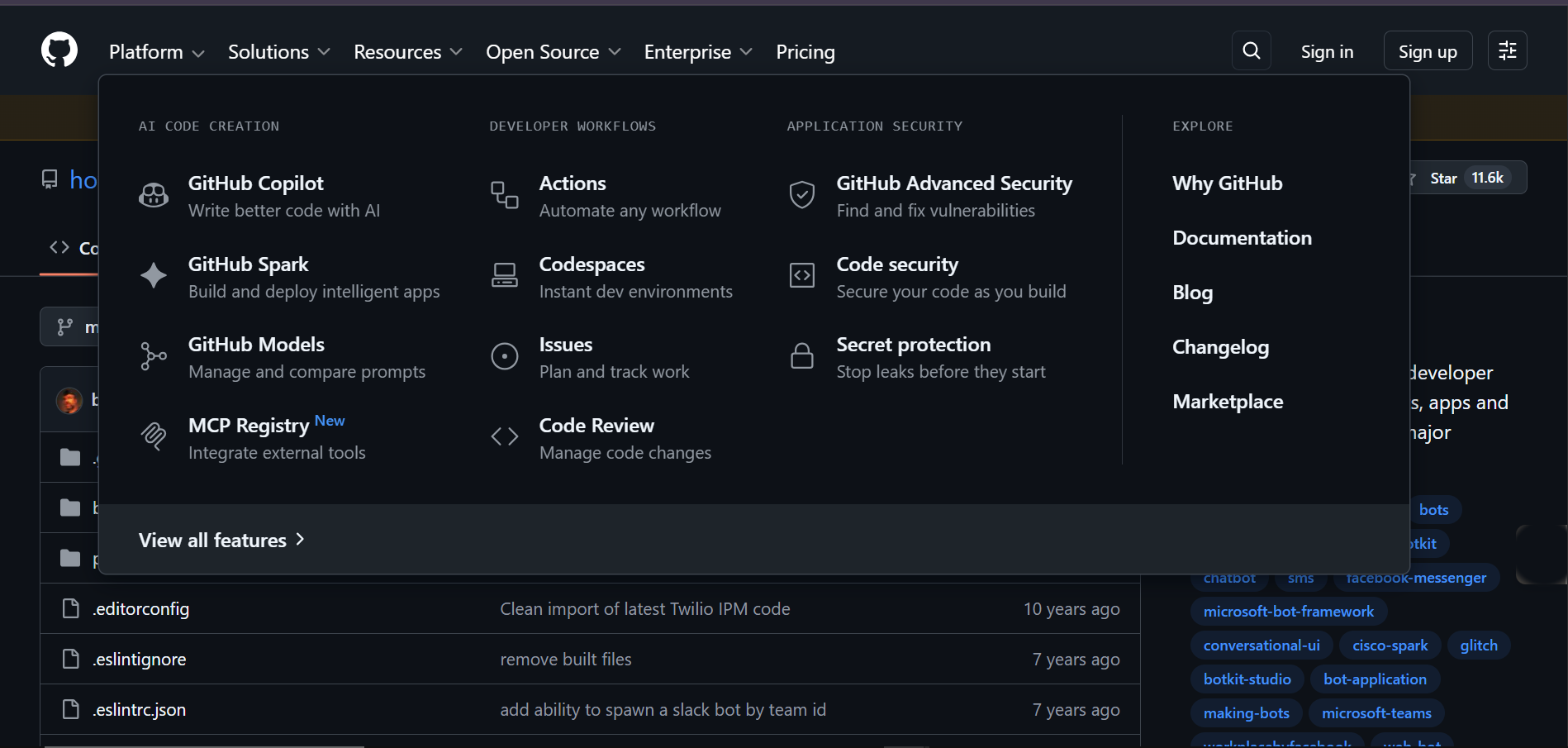
Task: Open the search magnifier icon
Action: (x=1251, y=50)
